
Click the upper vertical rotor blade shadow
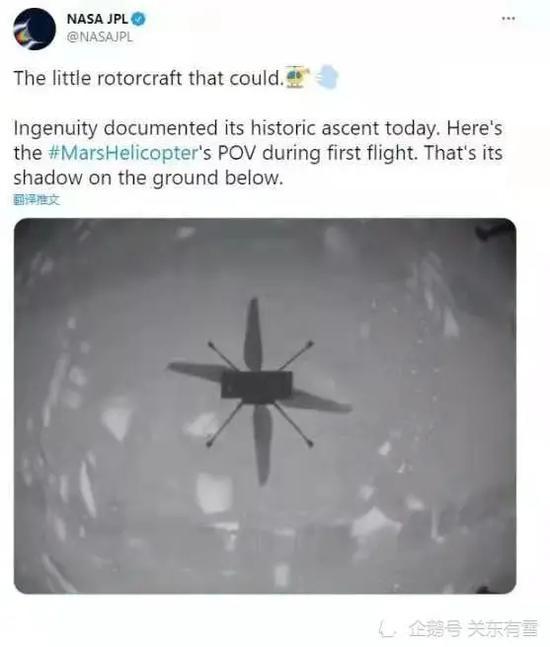click(253, 334)
